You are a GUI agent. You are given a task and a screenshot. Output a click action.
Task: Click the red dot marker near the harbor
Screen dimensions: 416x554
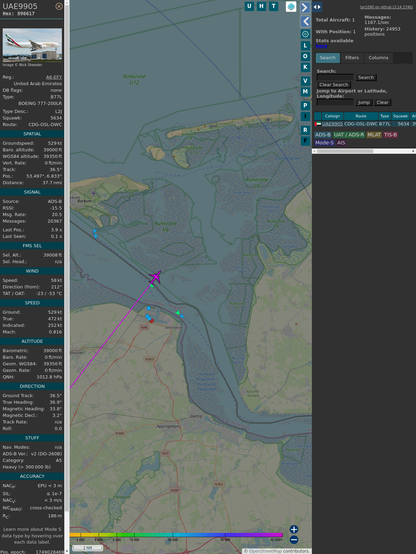tap(151, 321)
